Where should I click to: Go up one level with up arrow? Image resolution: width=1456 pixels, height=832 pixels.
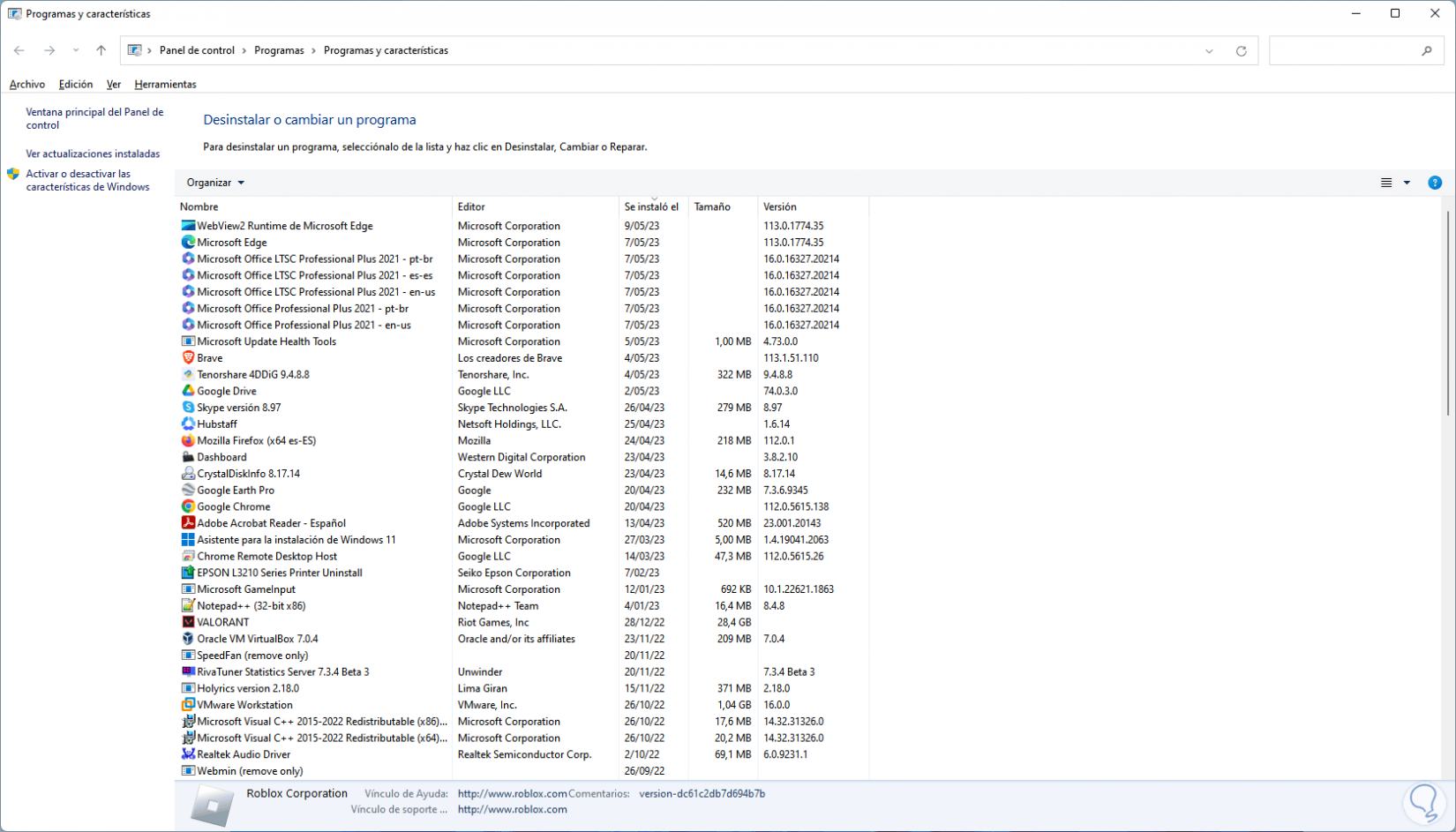(x=101, y=51)
